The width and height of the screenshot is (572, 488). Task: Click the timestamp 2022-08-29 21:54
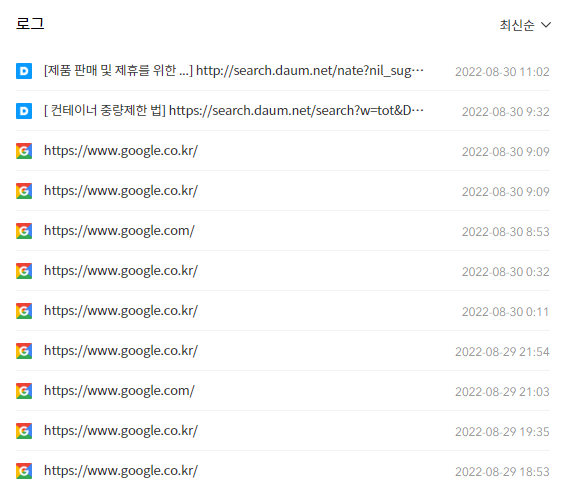pos(502,352)
